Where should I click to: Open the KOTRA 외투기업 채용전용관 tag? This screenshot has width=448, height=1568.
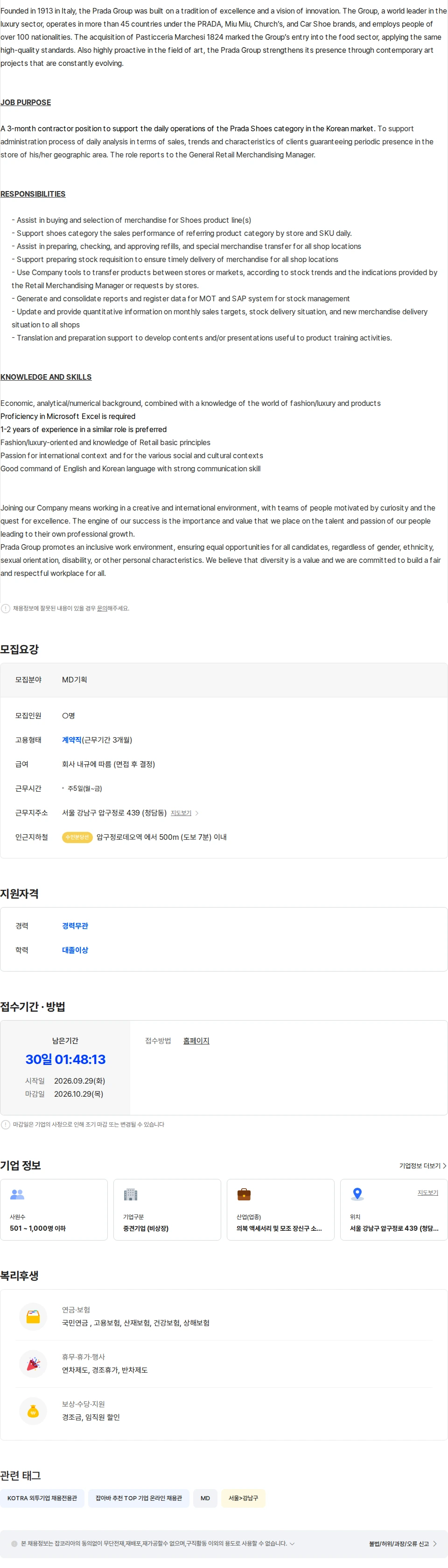pyautogui.click(x=42, y=1498)
